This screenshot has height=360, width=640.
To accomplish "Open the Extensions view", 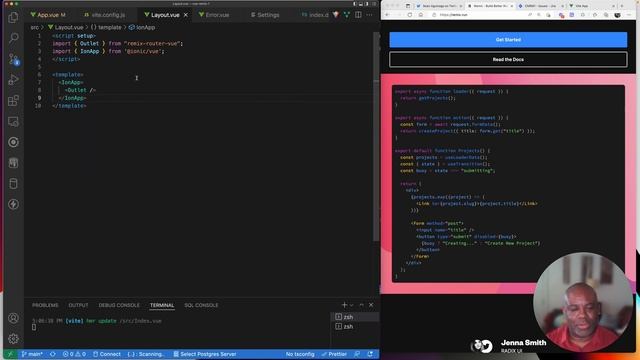I will coord(13,100).
